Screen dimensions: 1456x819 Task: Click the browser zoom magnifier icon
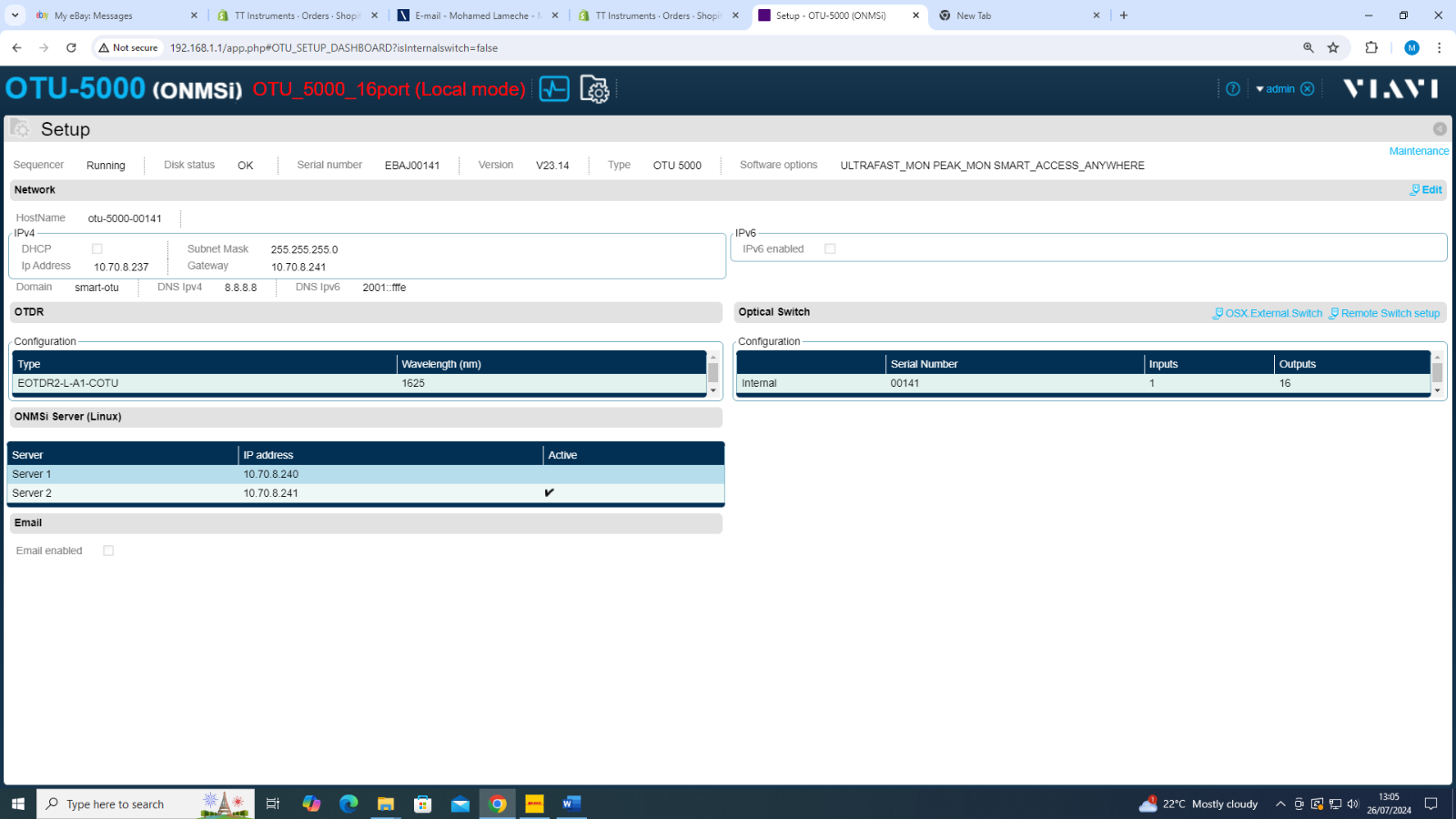(1309, 48)
